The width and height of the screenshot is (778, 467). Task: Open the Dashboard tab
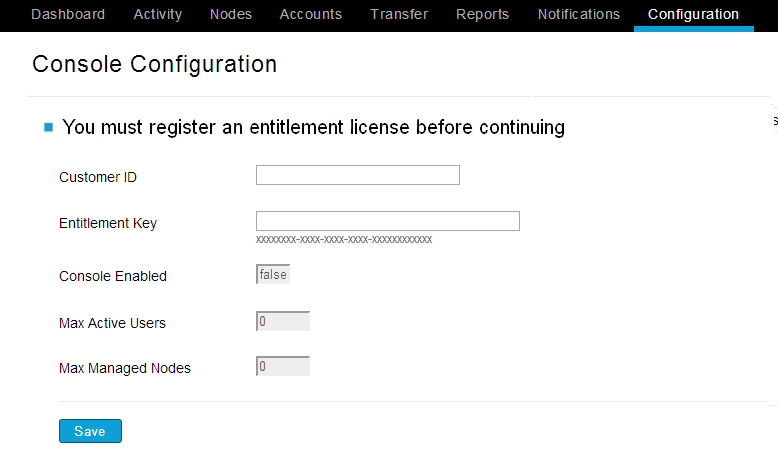pyautogui.click(x=68, y=14)
